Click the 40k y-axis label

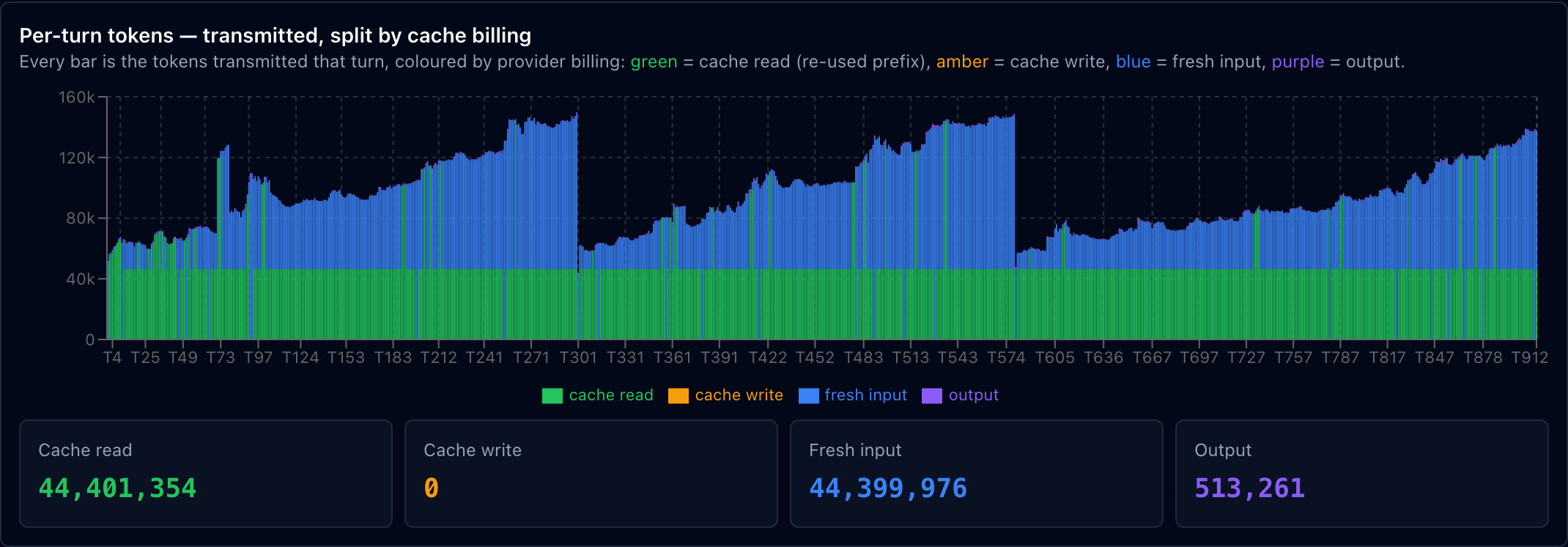pyautogui.click(x=81, y=279)
